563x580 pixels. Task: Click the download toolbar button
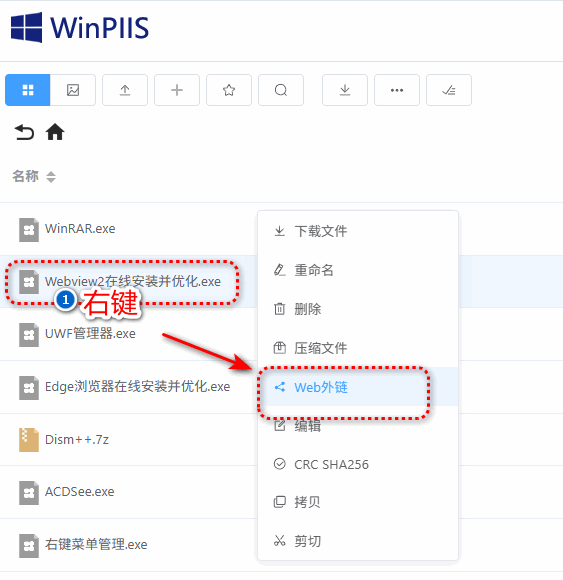(345, 90)
